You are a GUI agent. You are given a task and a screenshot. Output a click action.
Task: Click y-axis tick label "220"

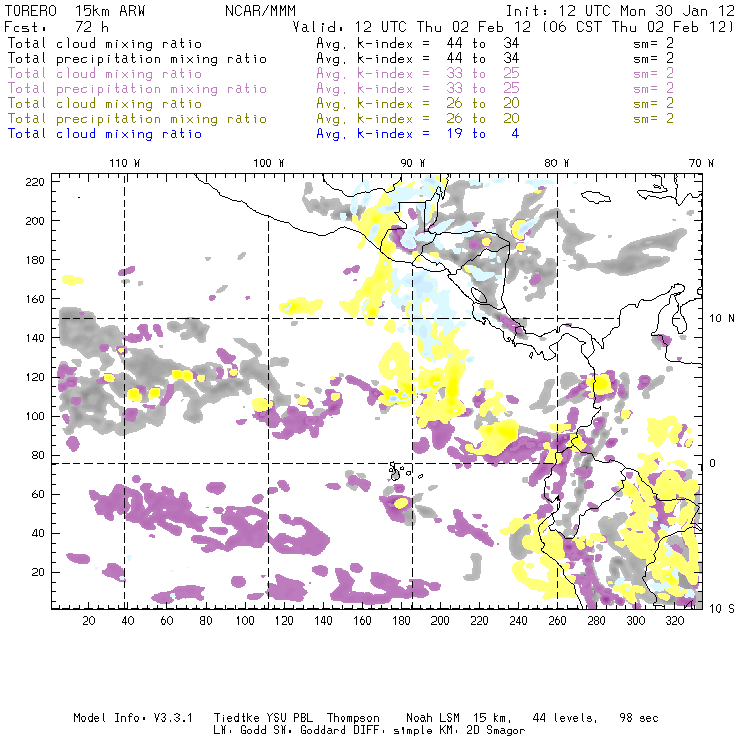tap(35, 182)
